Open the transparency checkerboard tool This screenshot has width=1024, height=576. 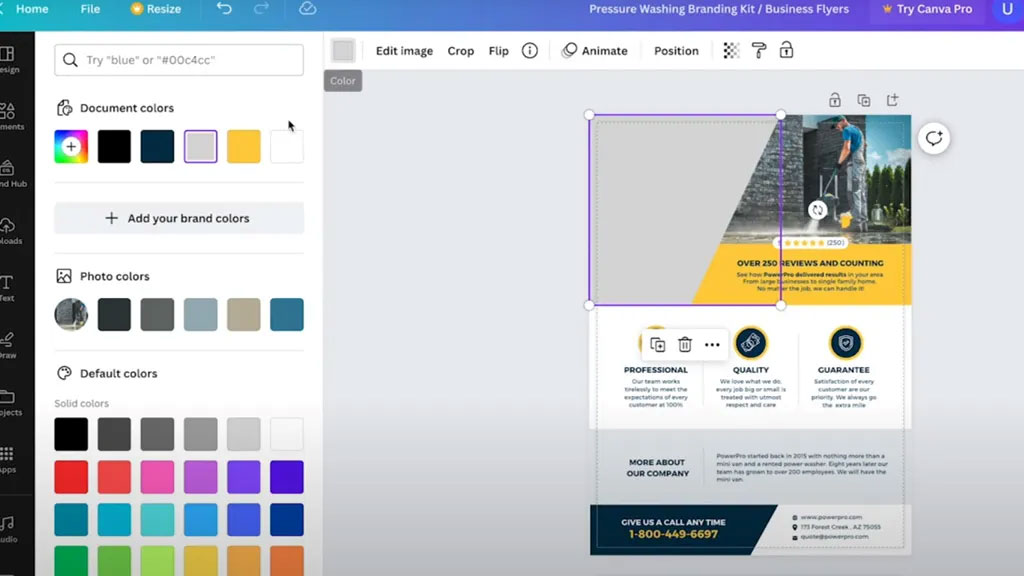tap(731, 51)
